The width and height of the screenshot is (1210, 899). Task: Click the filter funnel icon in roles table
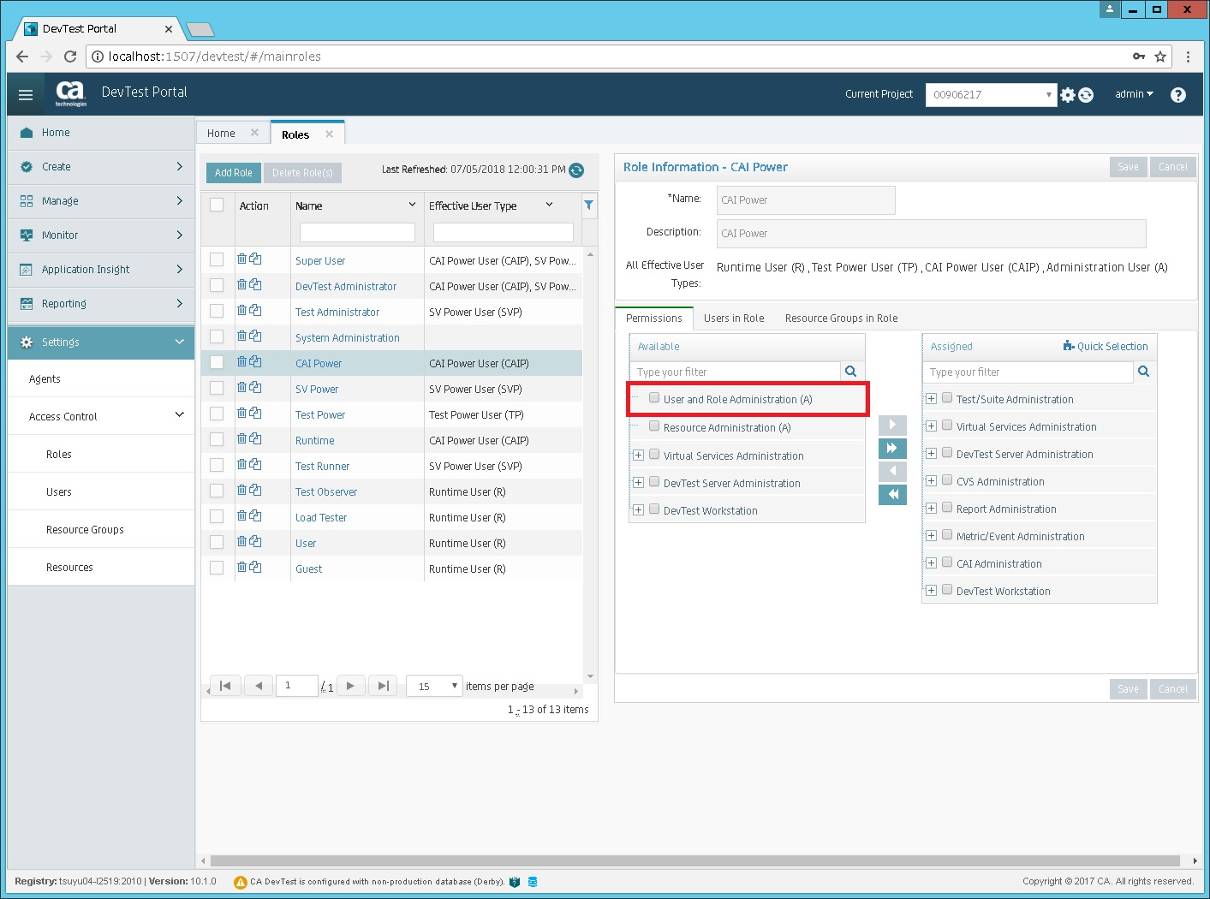pyautogui.click(x=589, y=205)
